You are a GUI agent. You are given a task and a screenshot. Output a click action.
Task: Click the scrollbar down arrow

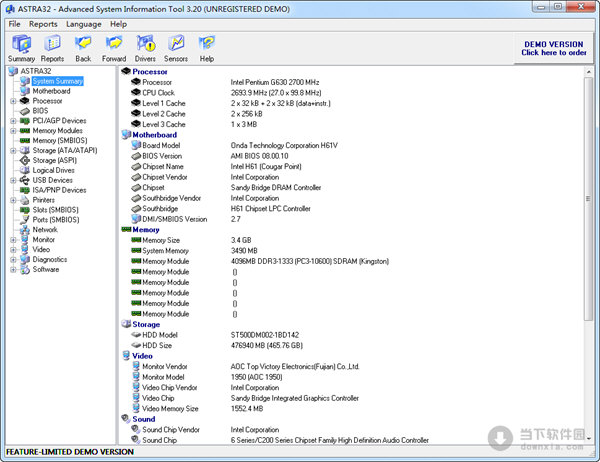588,439
